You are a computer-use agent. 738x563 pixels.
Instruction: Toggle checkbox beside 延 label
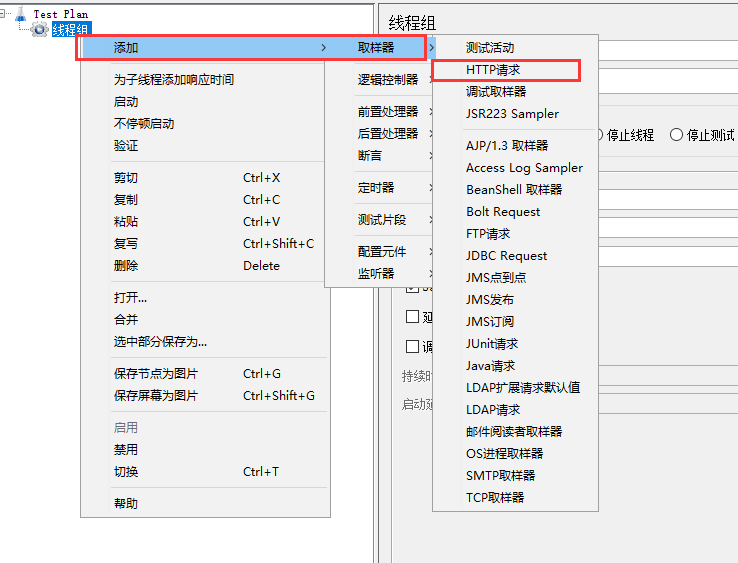tap(412, 316)
